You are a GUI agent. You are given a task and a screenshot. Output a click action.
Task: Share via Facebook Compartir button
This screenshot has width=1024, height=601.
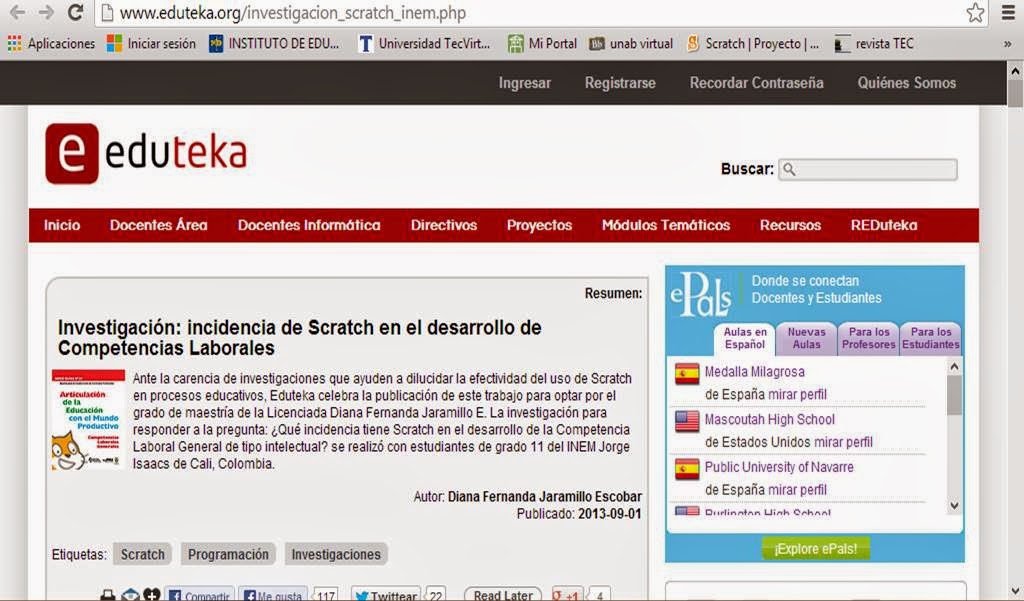tap(199, 595)
